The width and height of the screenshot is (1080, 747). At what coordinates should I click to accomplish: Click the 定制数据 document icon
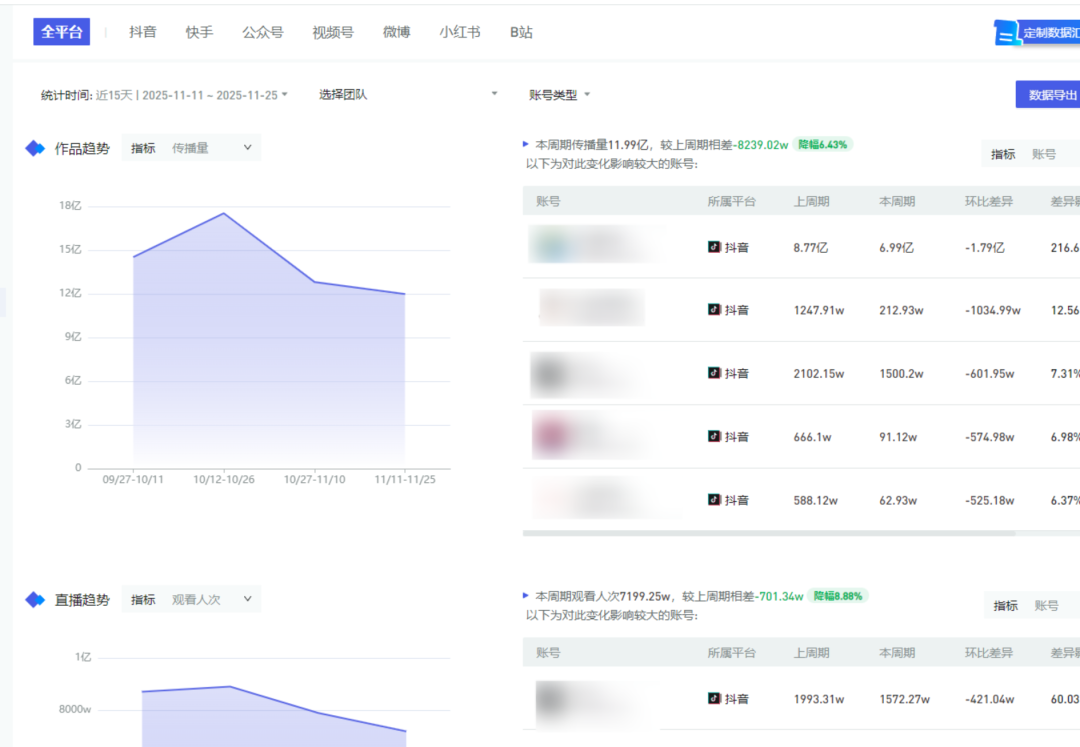[x=1006, y=33]
